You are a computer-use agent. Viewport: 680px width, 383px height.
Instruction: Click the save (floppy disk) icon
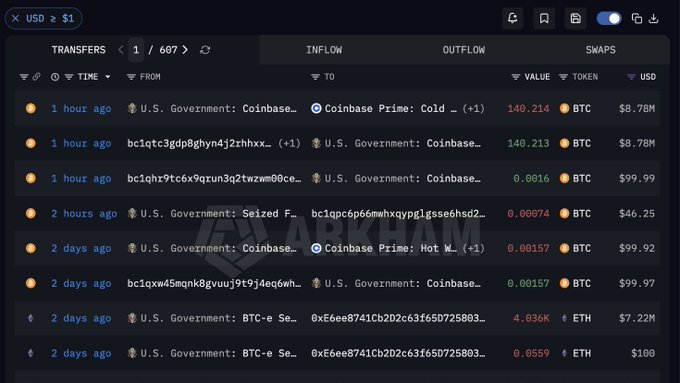(575, 18)
